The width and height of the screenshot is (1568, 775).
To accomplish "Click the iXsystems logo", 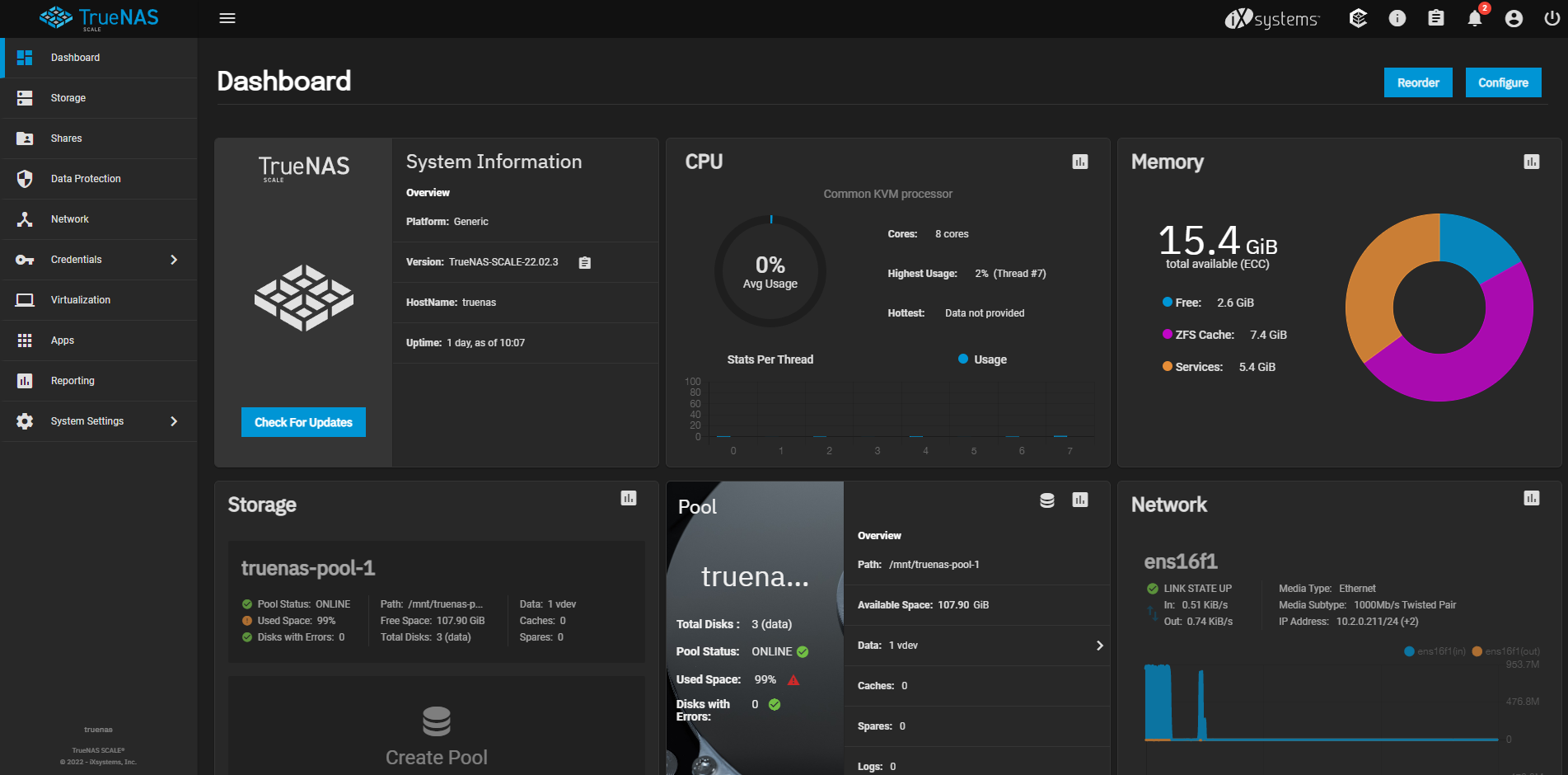I will pyautogui.click(x=1271, y=18).
